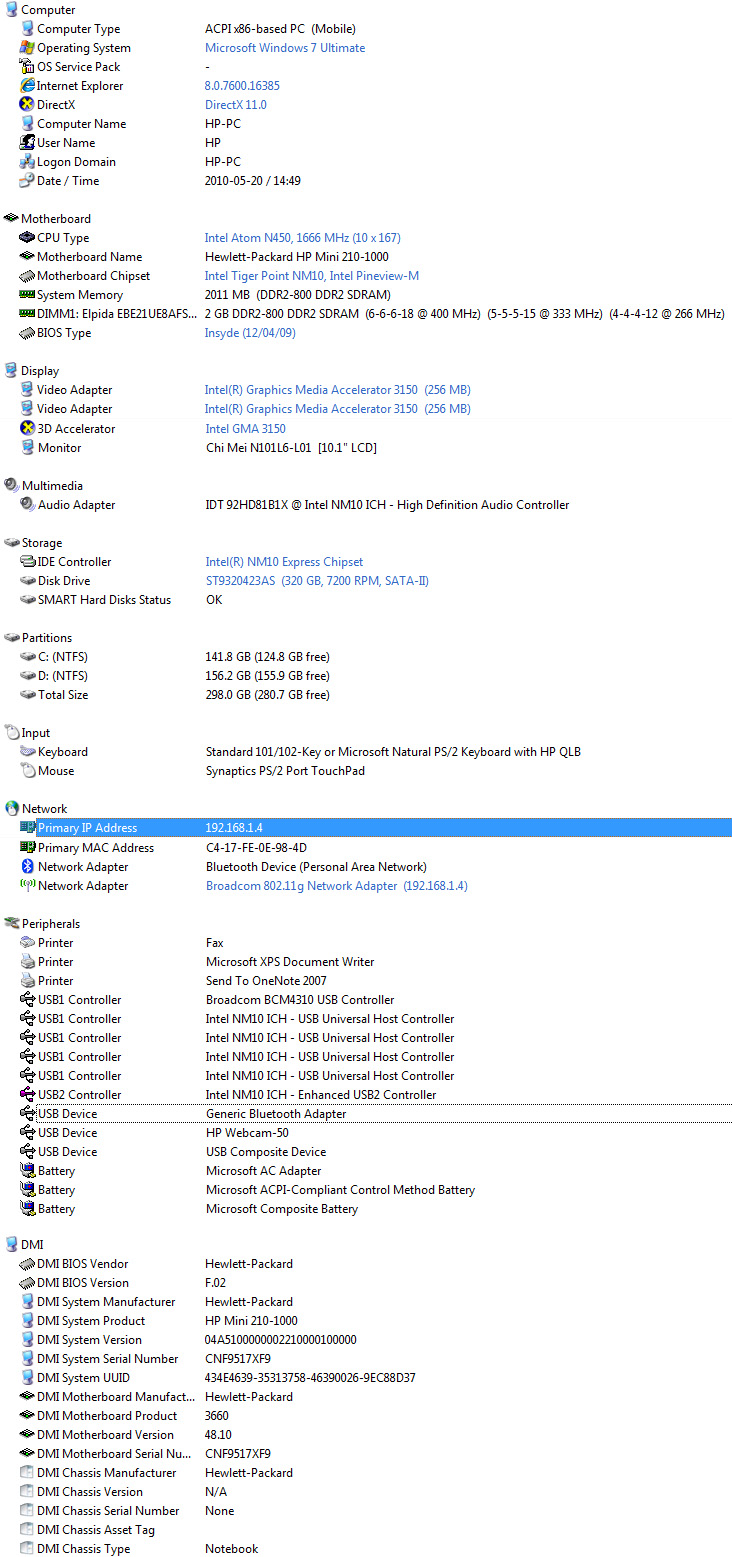Image resolution: width=732 pixels, height=1557 pixels.
Task: Select the Motherboard Name row
Action: coord(366,257)
